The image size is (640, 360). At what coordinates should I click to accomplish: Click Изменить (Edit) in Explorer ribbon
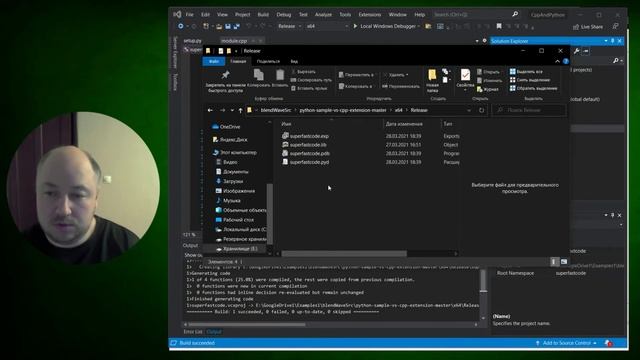[489, 80]
